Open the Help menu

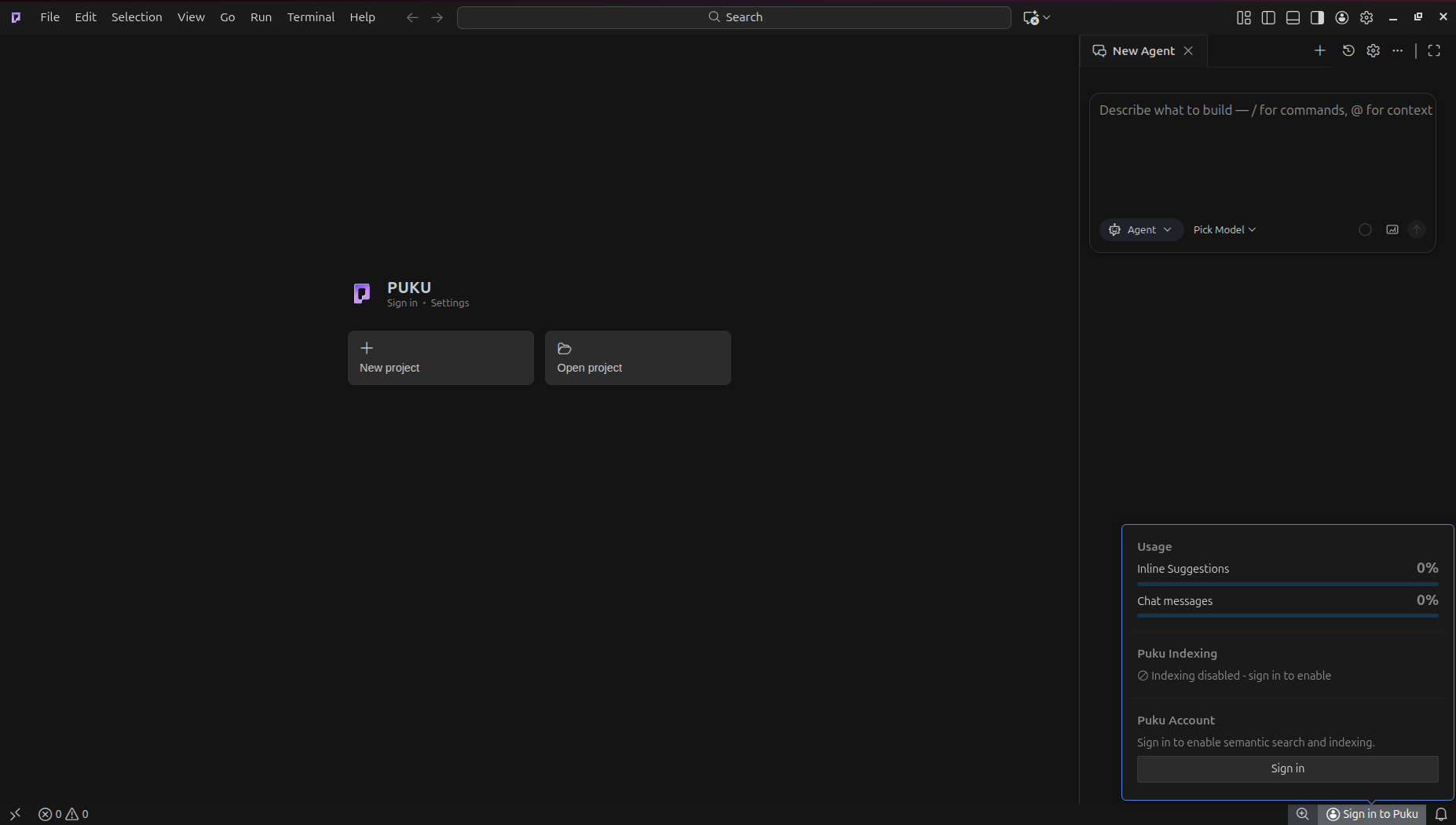pos(362,17)
